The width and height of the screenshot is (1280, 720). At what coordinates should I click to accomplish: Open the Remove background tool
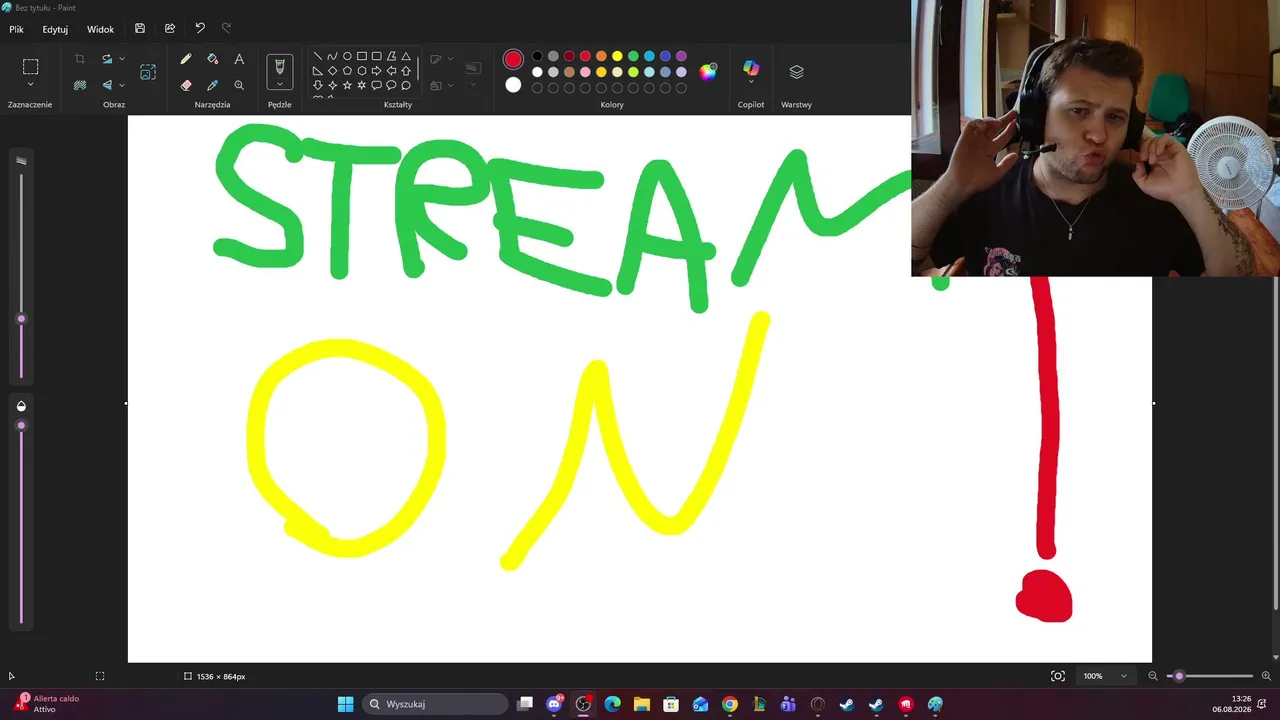80,85
